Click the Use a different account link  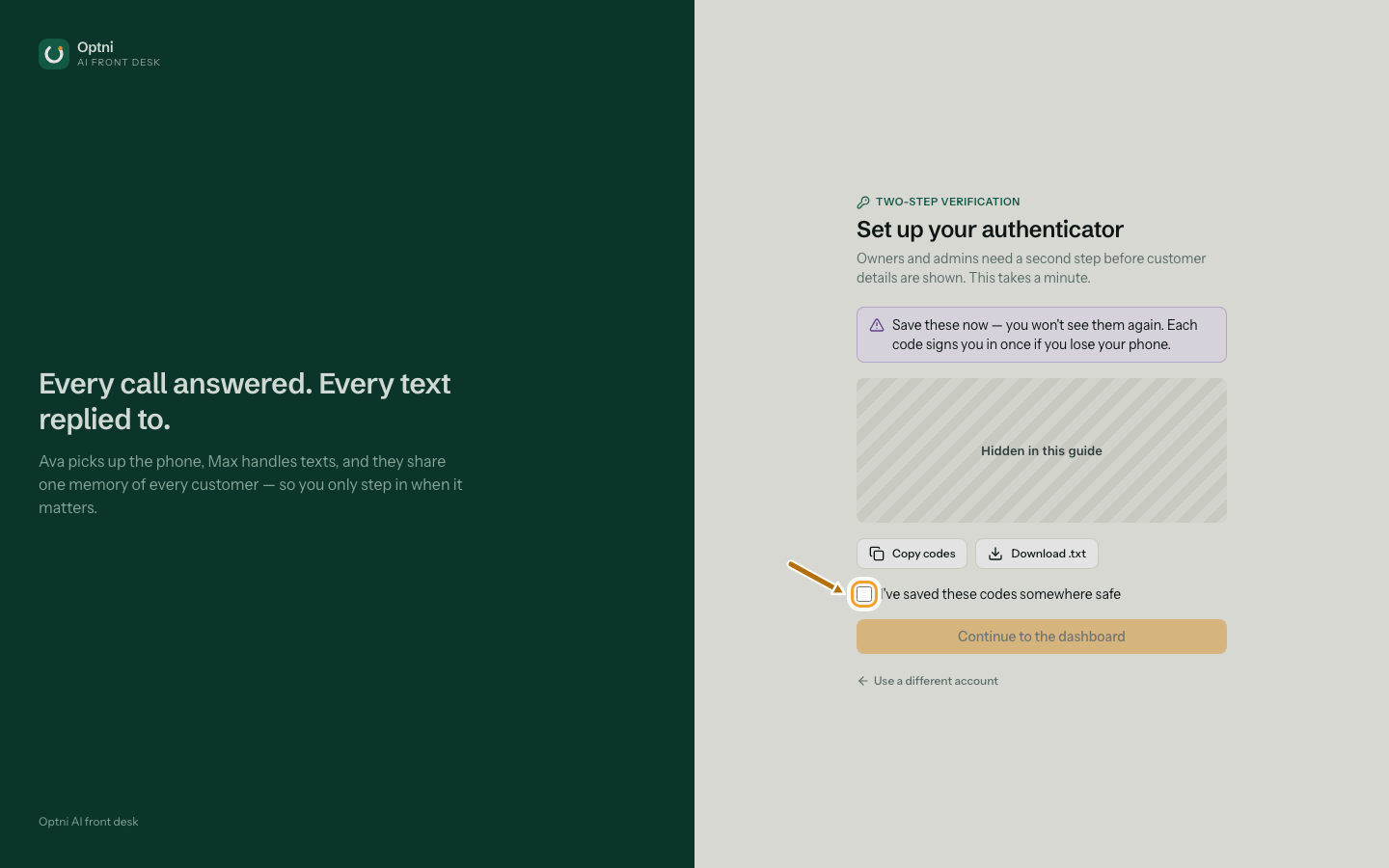928,681
